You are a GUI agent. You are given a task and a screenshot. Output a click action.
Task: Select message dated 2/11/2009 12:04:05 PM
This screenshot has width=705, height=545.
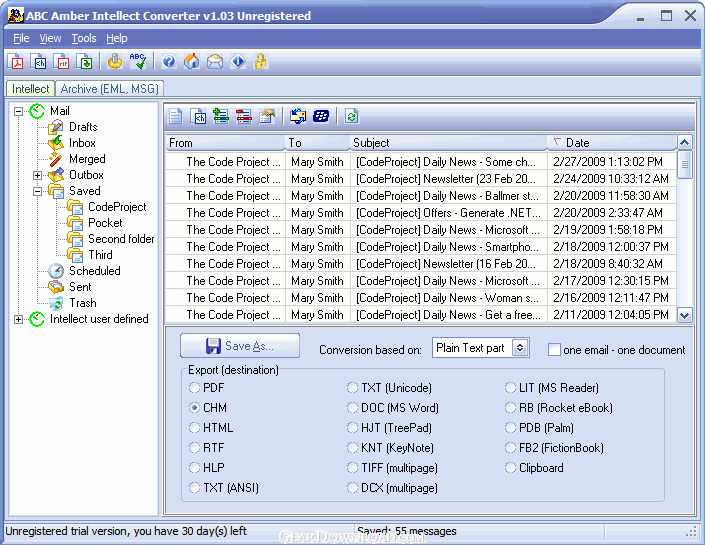(x=421, y=315)
